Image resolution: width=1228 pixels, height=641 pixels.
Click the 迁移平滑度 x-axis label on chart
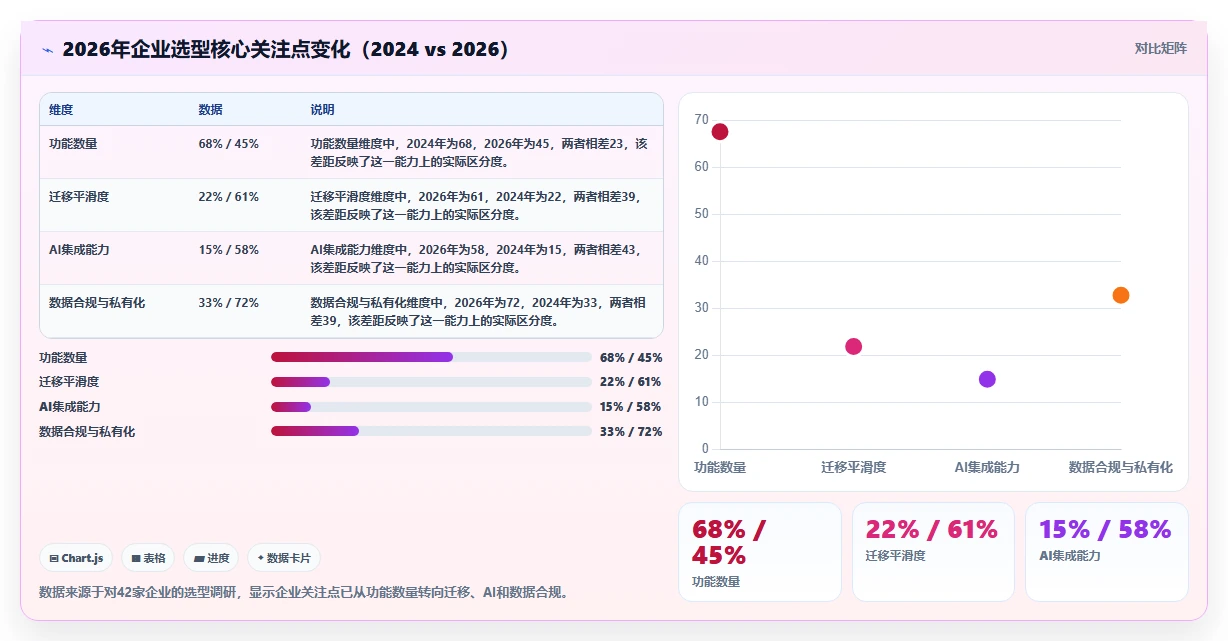click(853, 467)
